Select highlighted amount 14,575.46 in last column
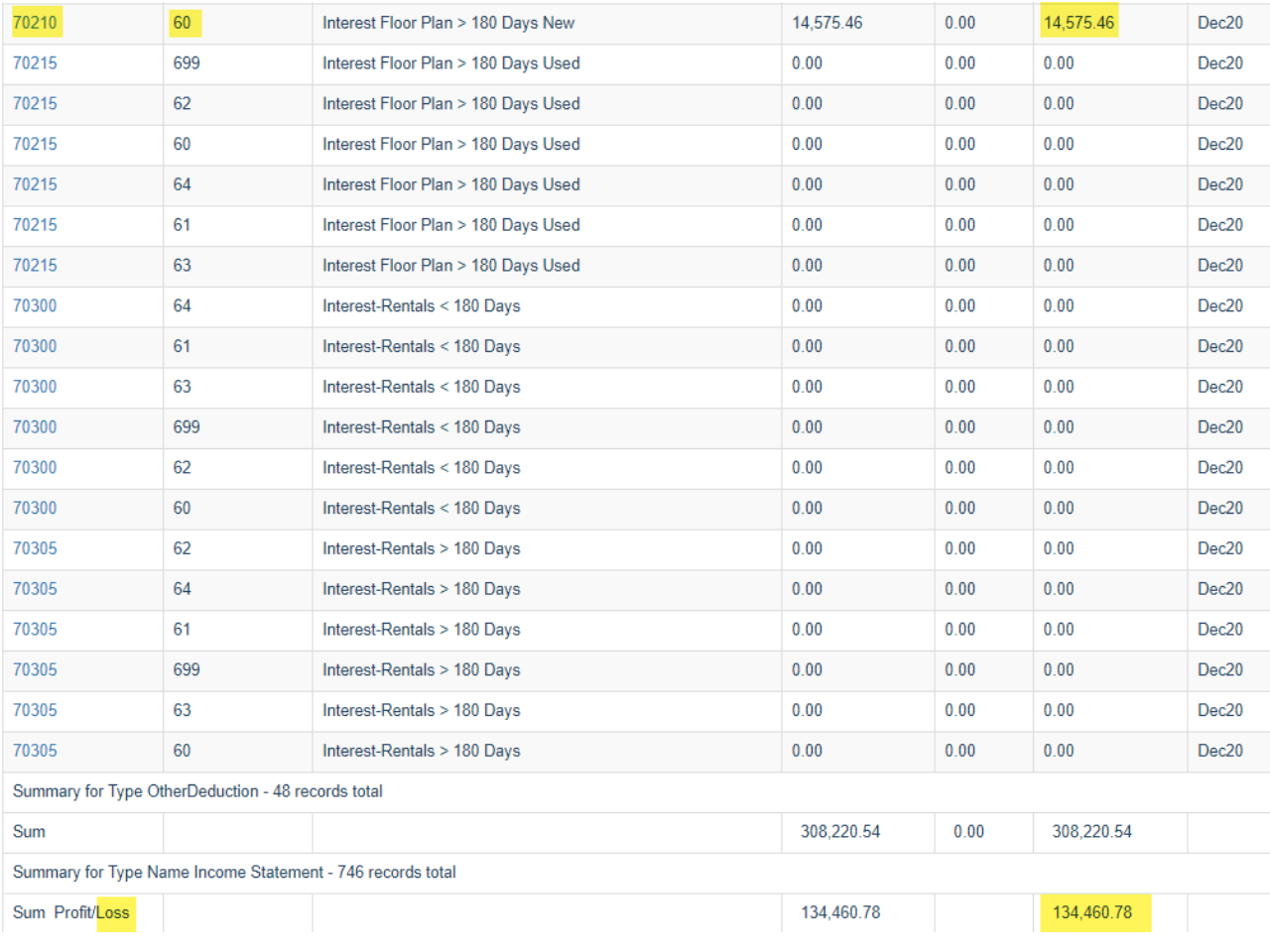Image resolution: width=1270 pixels, height=952 pixels. [1079, 23]
